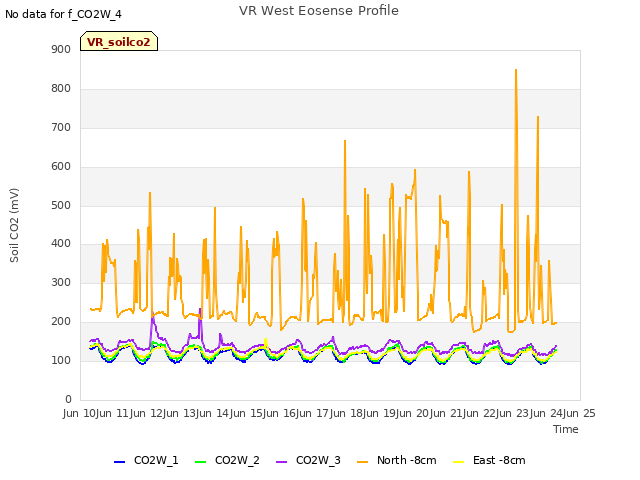Viewport: 640px width, 480px height.
Task: Click the East -8cm legend entry
Action: pos(489,460)
